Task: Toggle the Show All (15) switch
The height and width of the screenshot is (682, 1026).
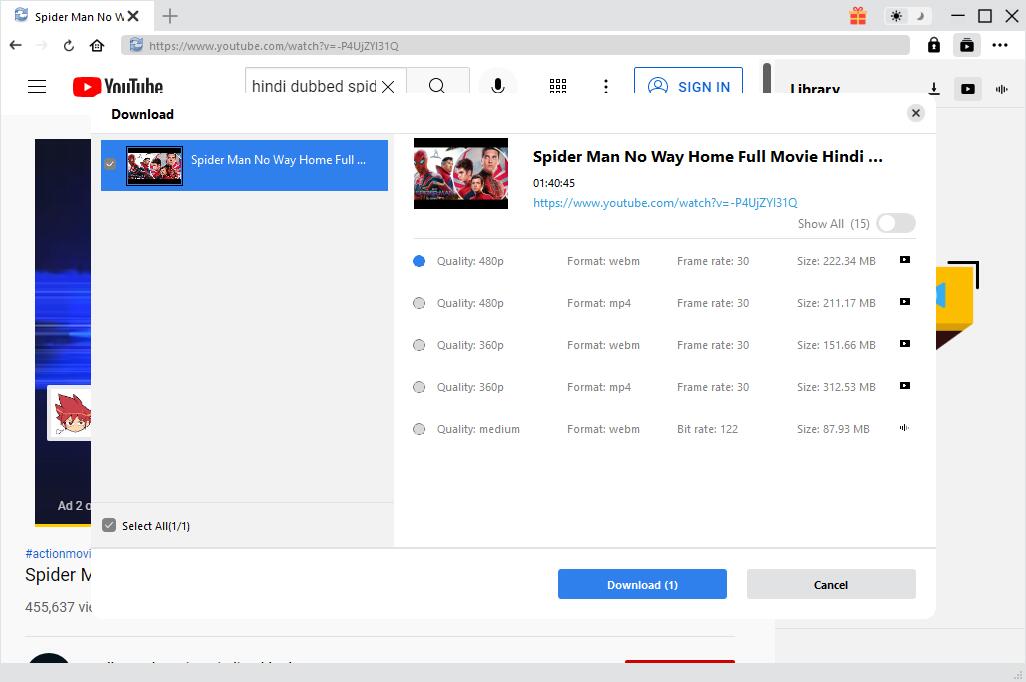Action: pos(895,224)
